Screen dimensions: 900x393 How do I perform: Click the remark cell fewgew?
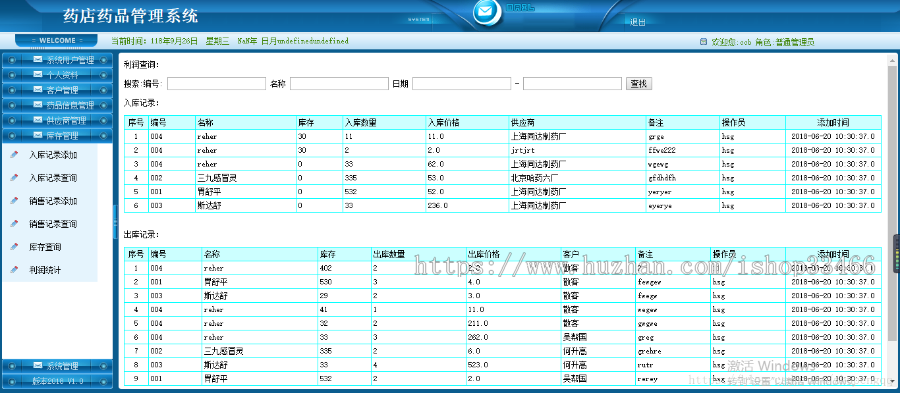pos(650,282)
